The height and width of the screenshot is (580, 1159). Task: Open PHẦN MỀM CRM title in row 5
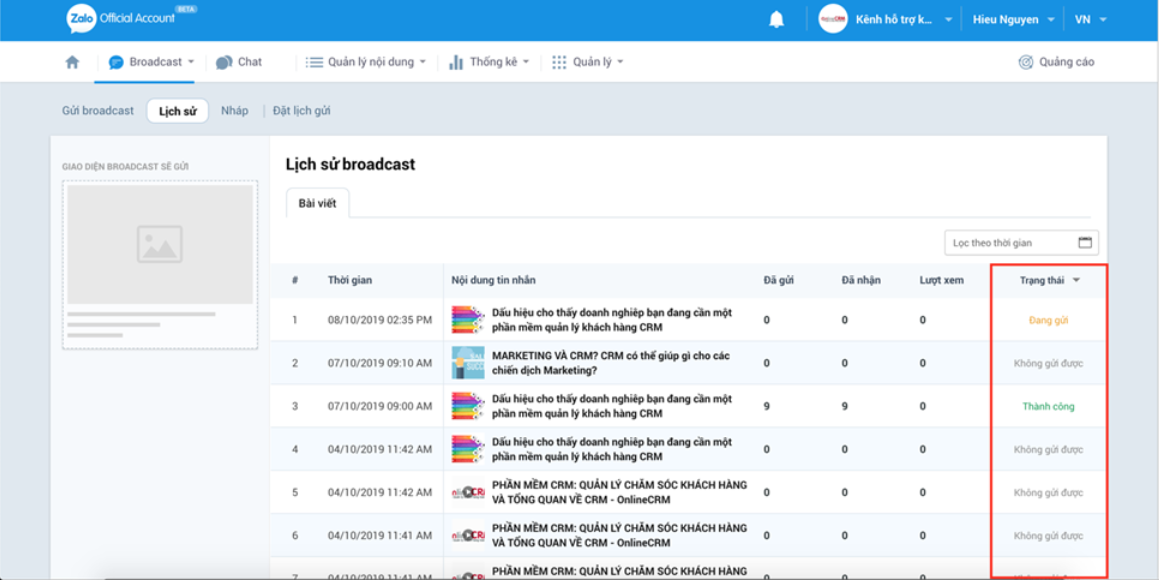(x=619, y=492)
